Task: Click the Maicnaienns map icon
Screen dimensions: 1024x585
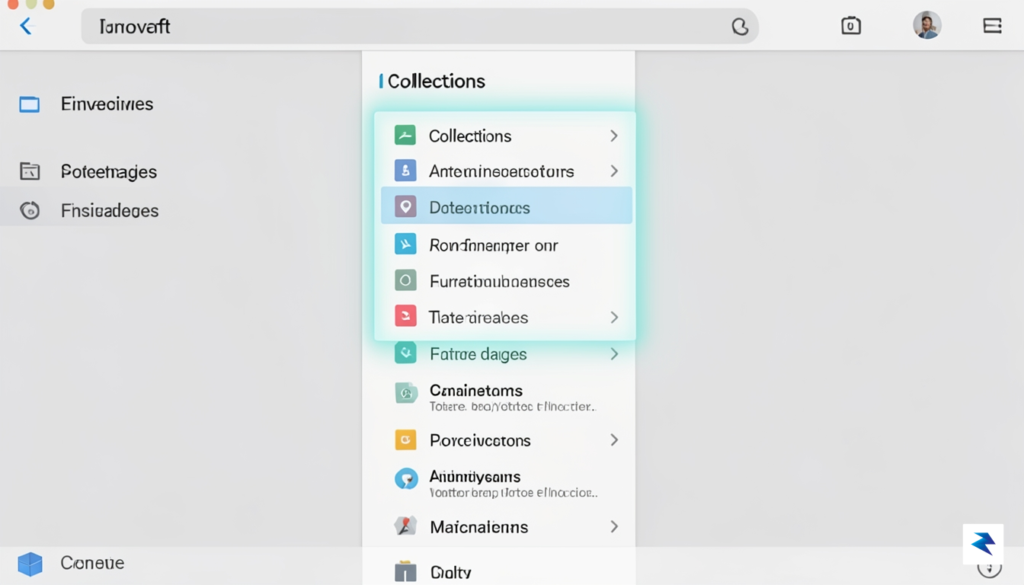Action: 406,526
